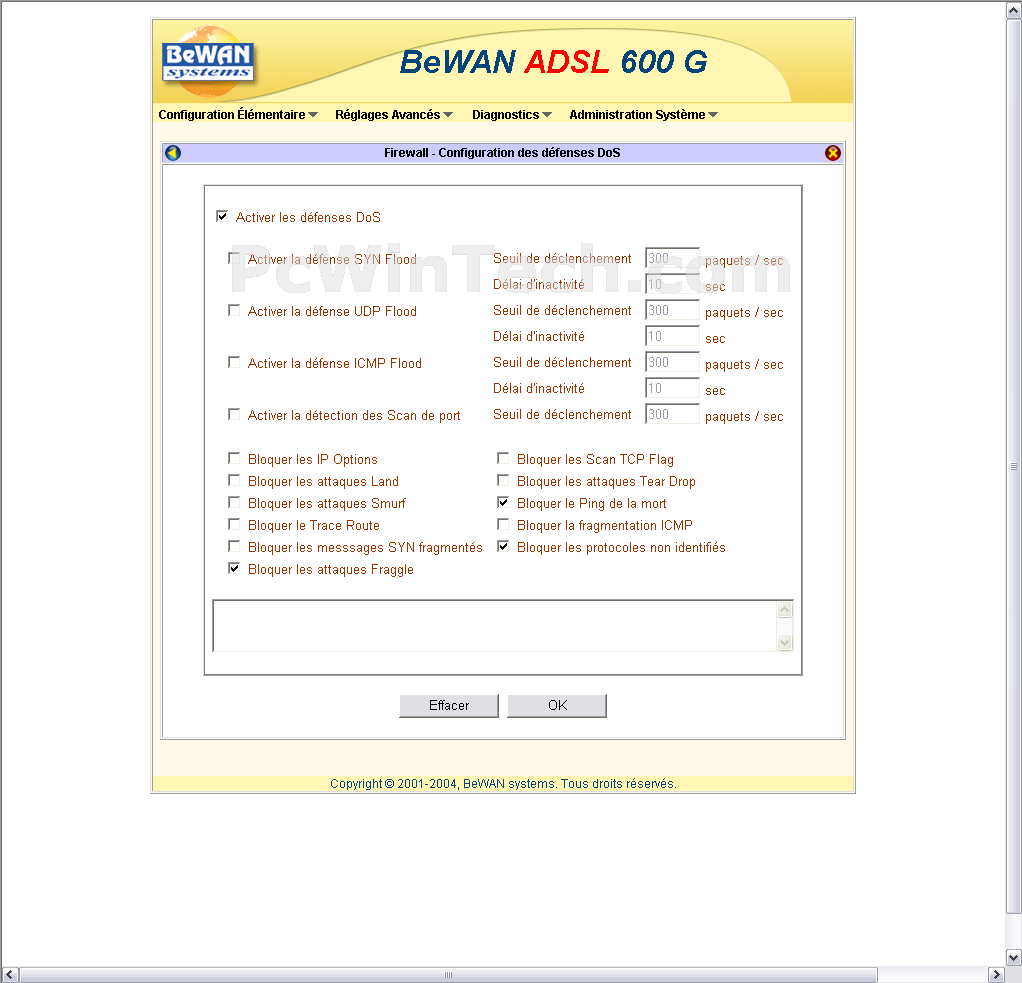Image resolution: width=1022 pixels, height=983 pixels.
Task: Close the DoS configuration panel with the red X
Action: pyautogui.click(x=832, y=153)
